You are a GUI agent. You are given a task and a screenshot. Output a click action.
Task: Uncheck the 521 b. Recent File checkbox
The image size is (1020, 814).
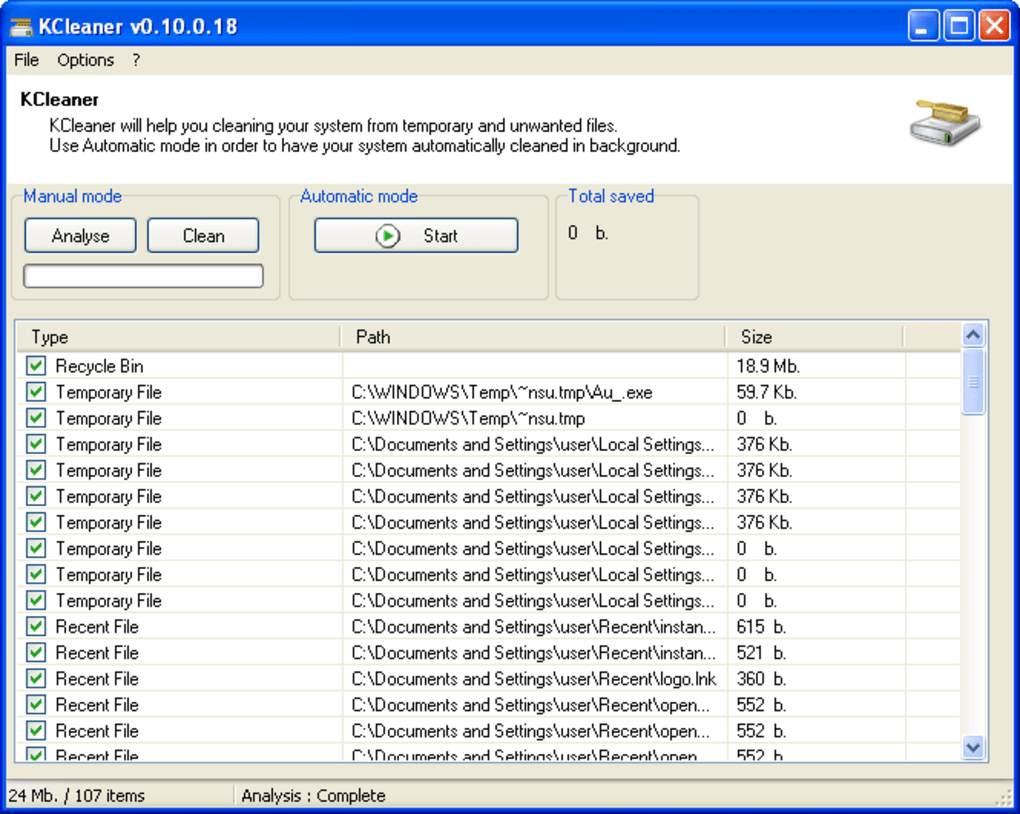(36, 653)
